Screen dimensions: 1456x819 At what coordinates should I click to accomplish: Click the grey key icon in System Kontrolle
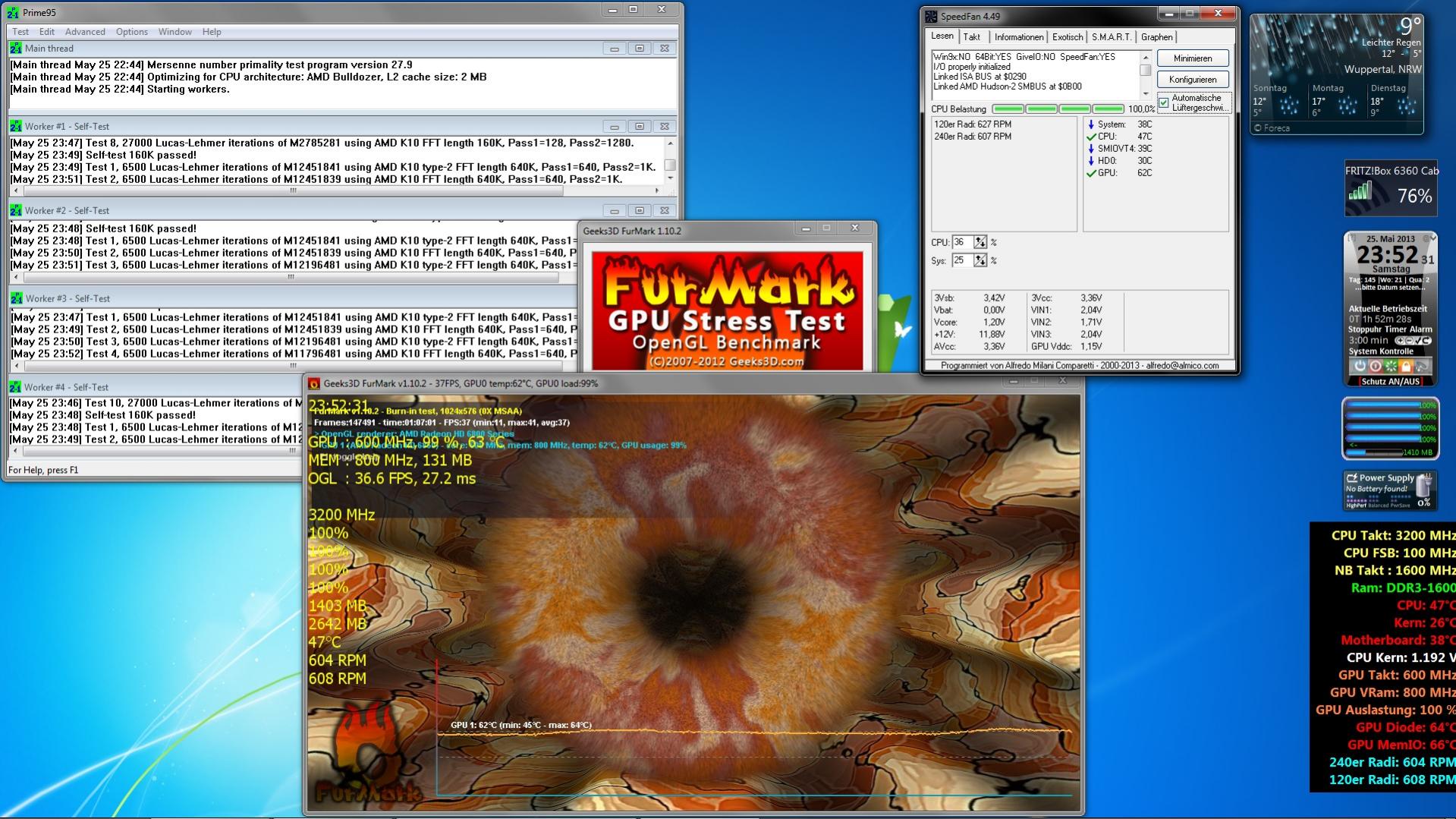[1421, 365]
